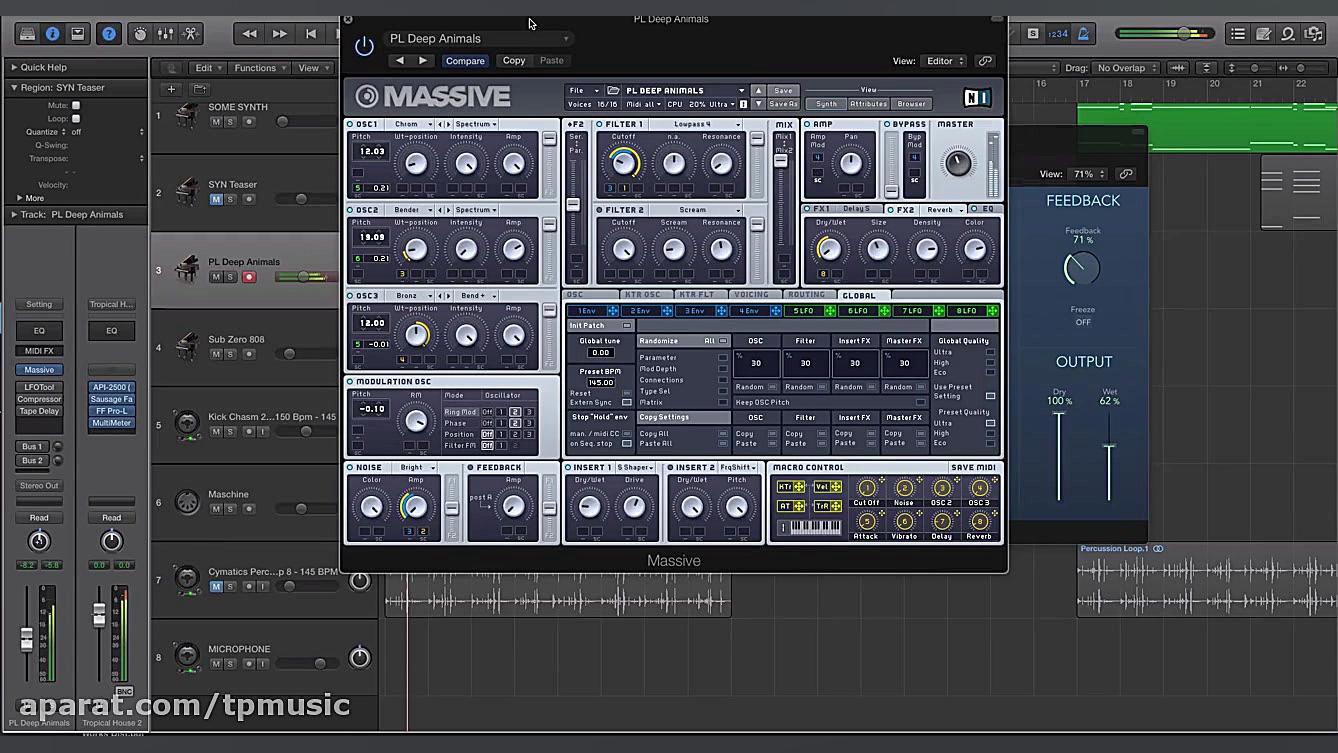Open the Note Pads icon in toolbar
The image size is (1338, 753).
1262,33
